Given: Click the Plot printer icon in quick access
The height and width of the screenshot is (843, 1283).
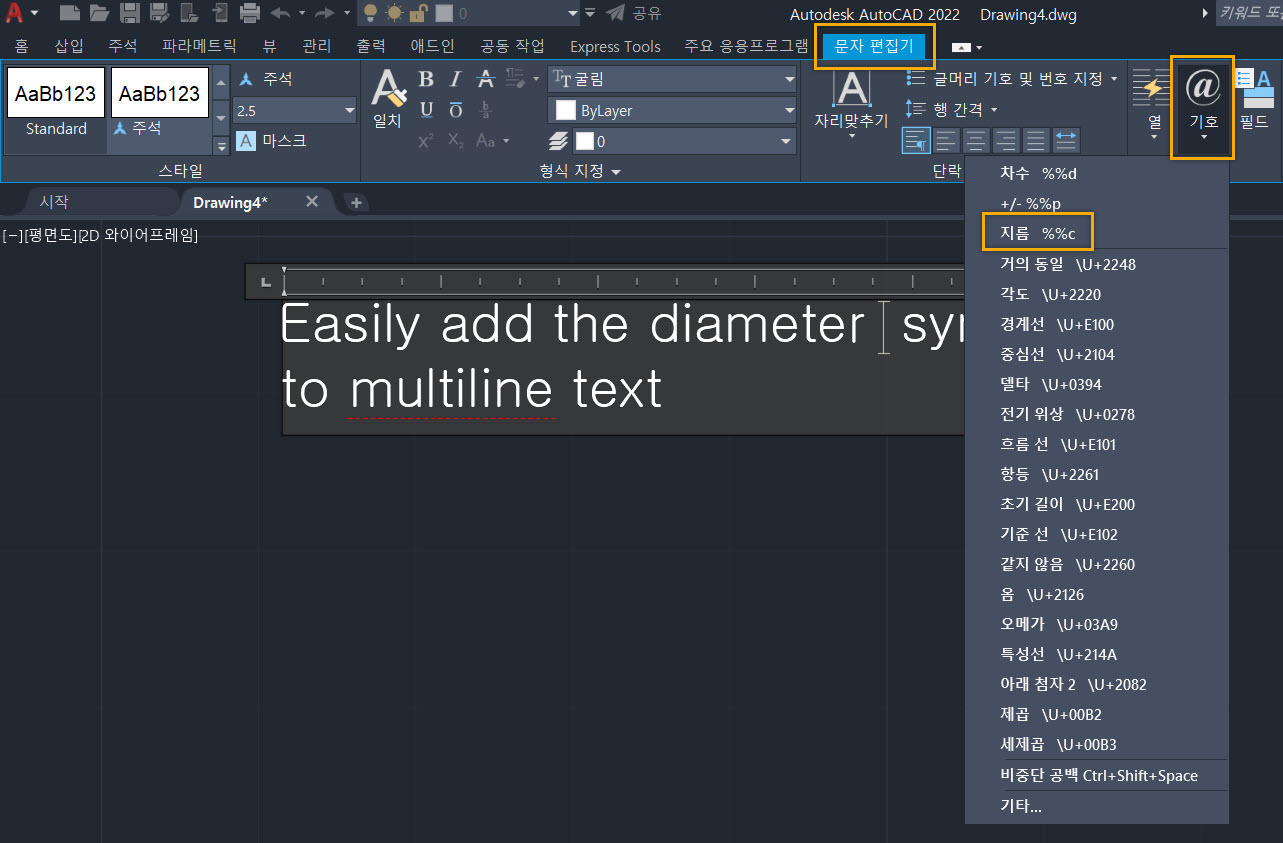Looking at the screenshot, I should click(249, 14).
